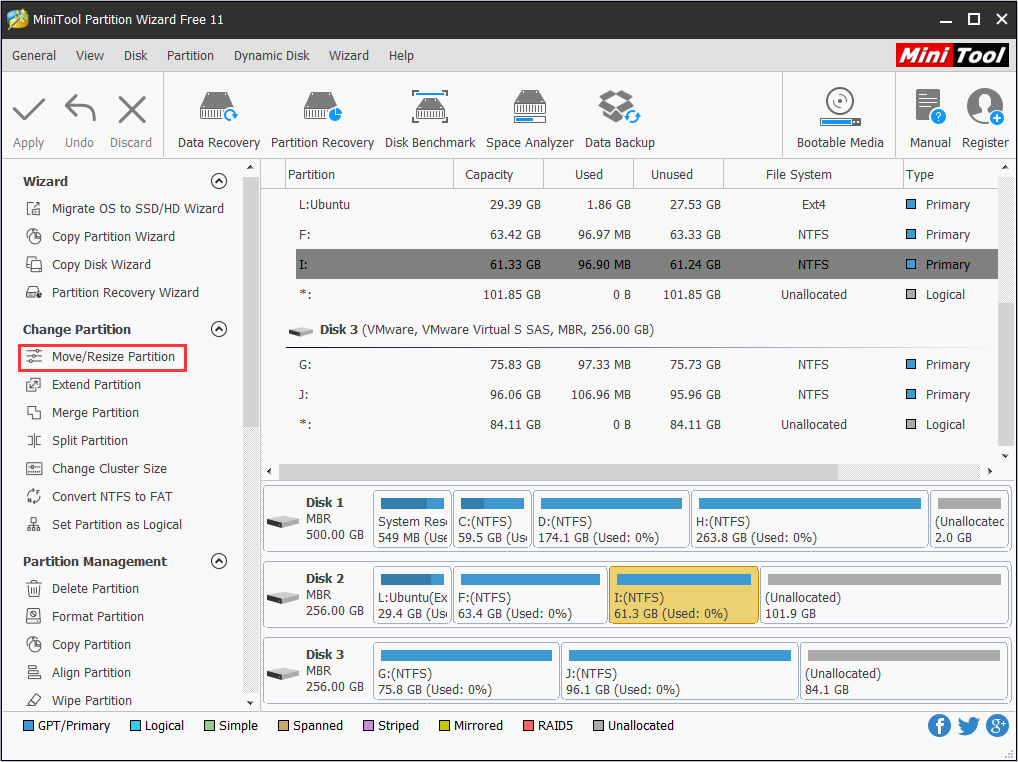Open the General menu
Viewport: 1018px width, 762px height.
pos(34,56)
